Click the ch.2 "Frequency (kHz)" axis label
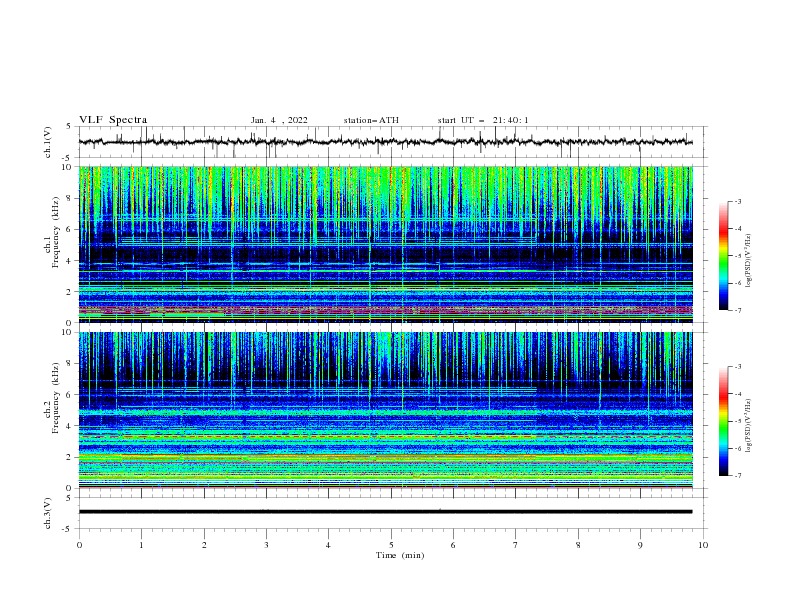This screenshot has width=792, height=612. (55, 397)
